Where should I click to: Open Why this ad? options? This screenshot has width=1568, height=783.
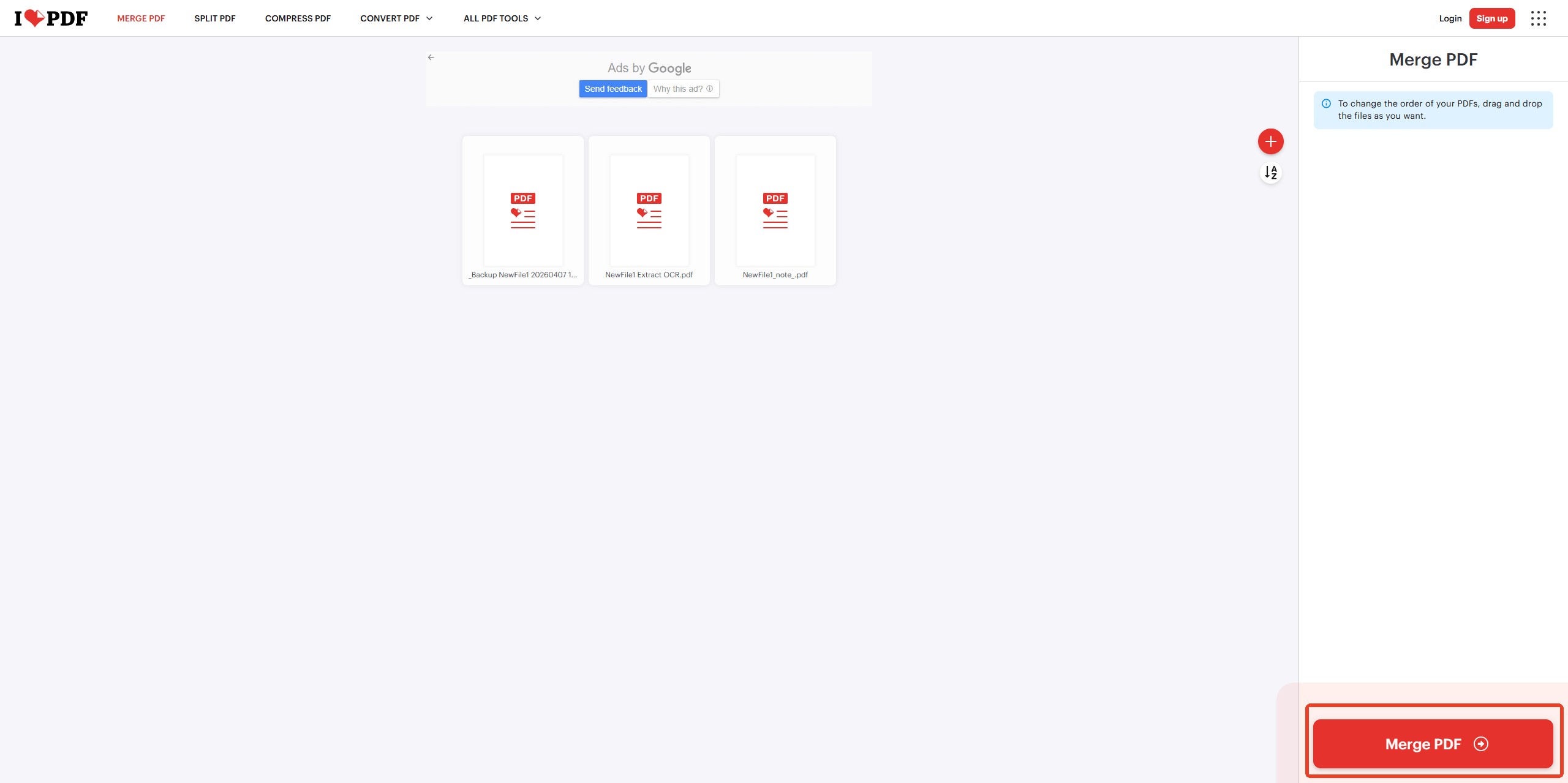pyautogui.click(x=678, y=89)
